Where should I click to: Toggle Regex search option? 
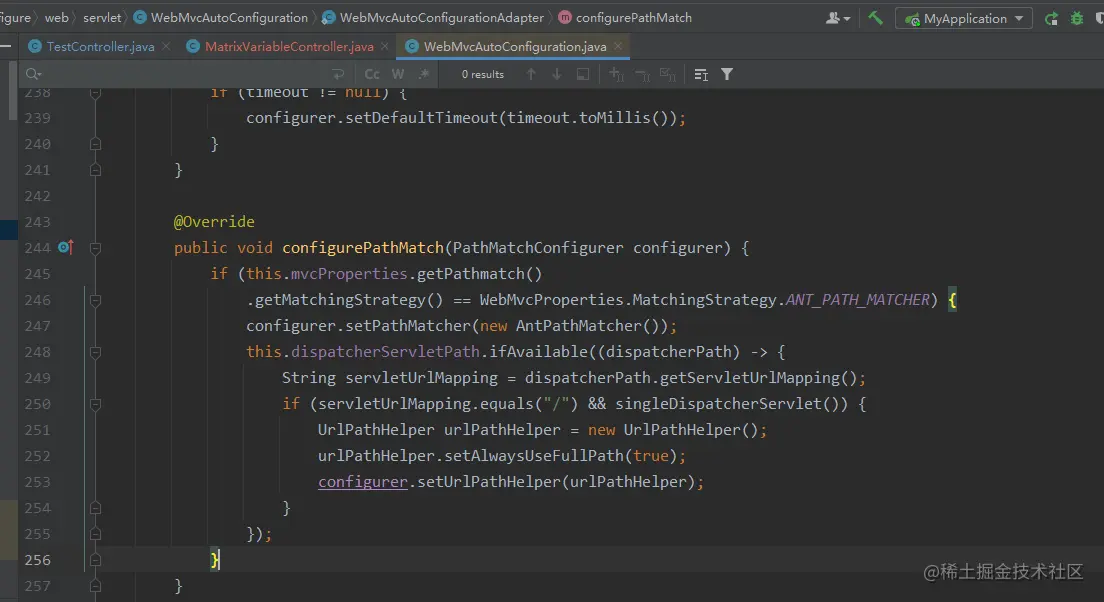coord(424,74)
